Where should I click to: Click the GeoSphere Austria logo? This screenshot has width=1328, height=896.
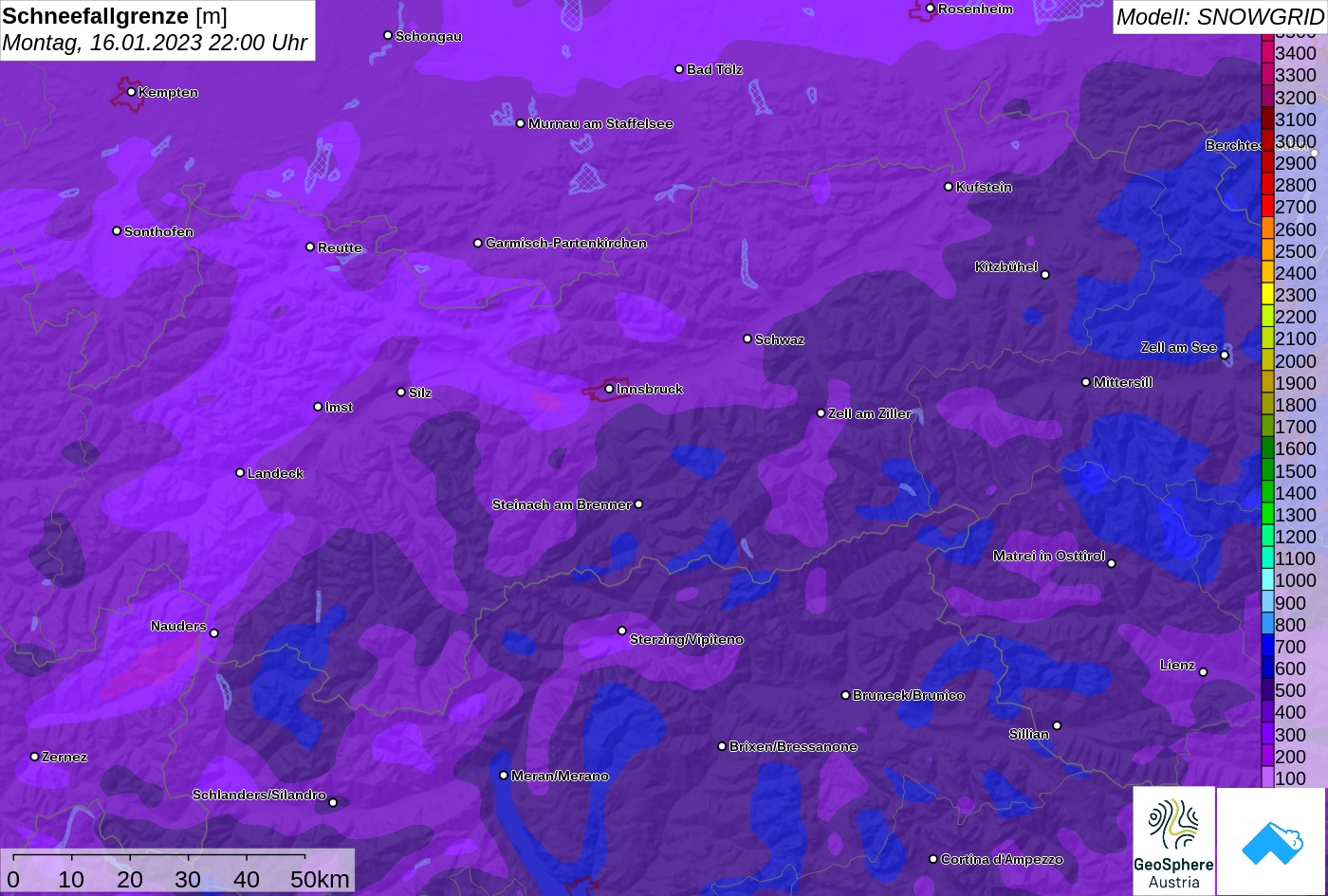1173,841
